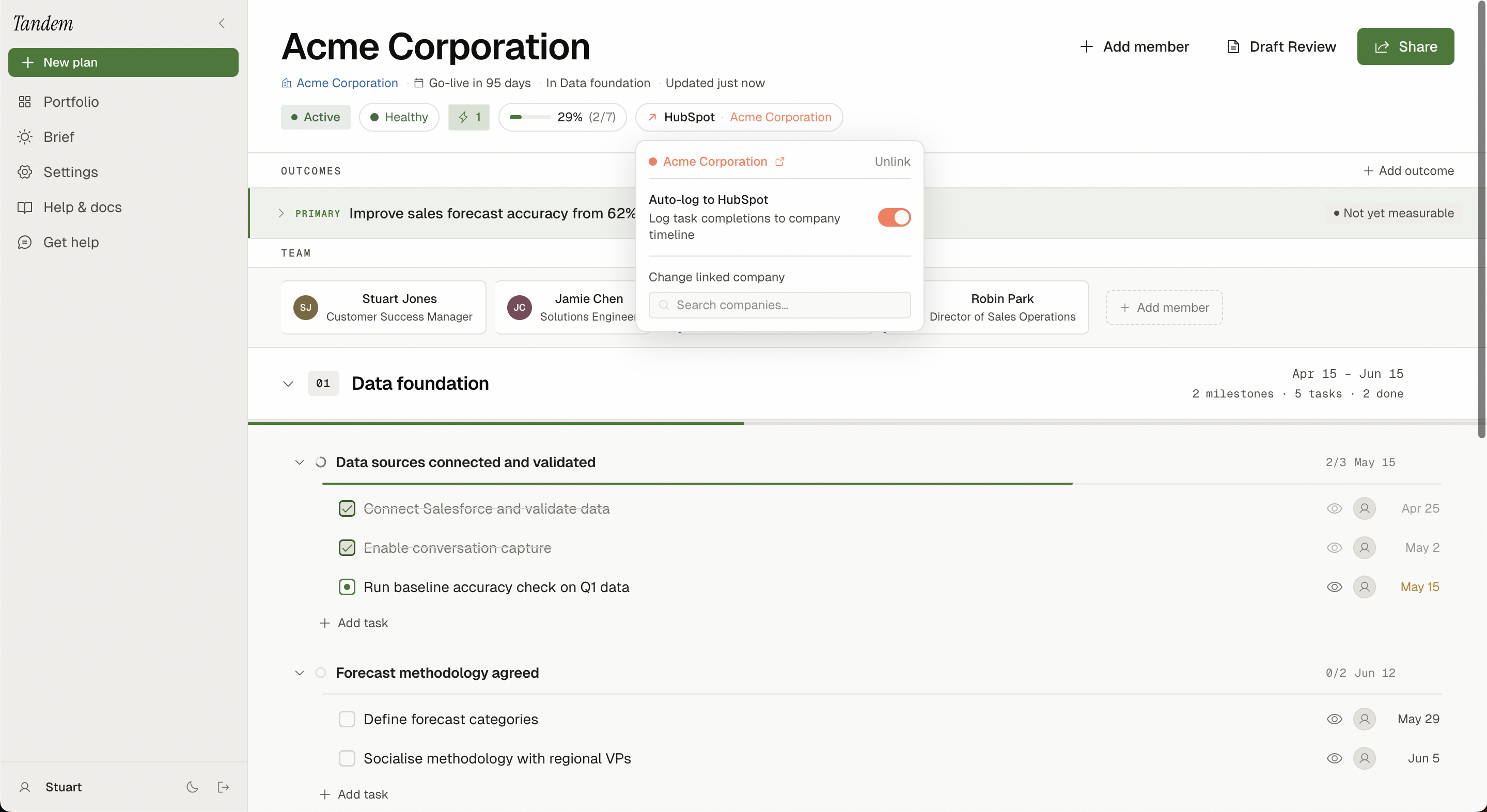Click the Search companies field

click(x=779, y=305)
